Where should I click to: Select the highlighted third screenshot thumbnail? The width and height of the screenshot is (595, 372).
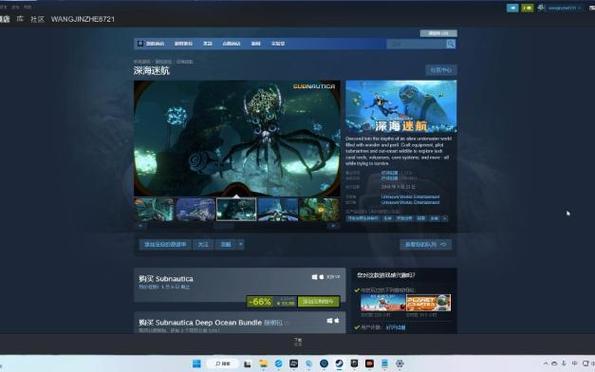(236, 209)
